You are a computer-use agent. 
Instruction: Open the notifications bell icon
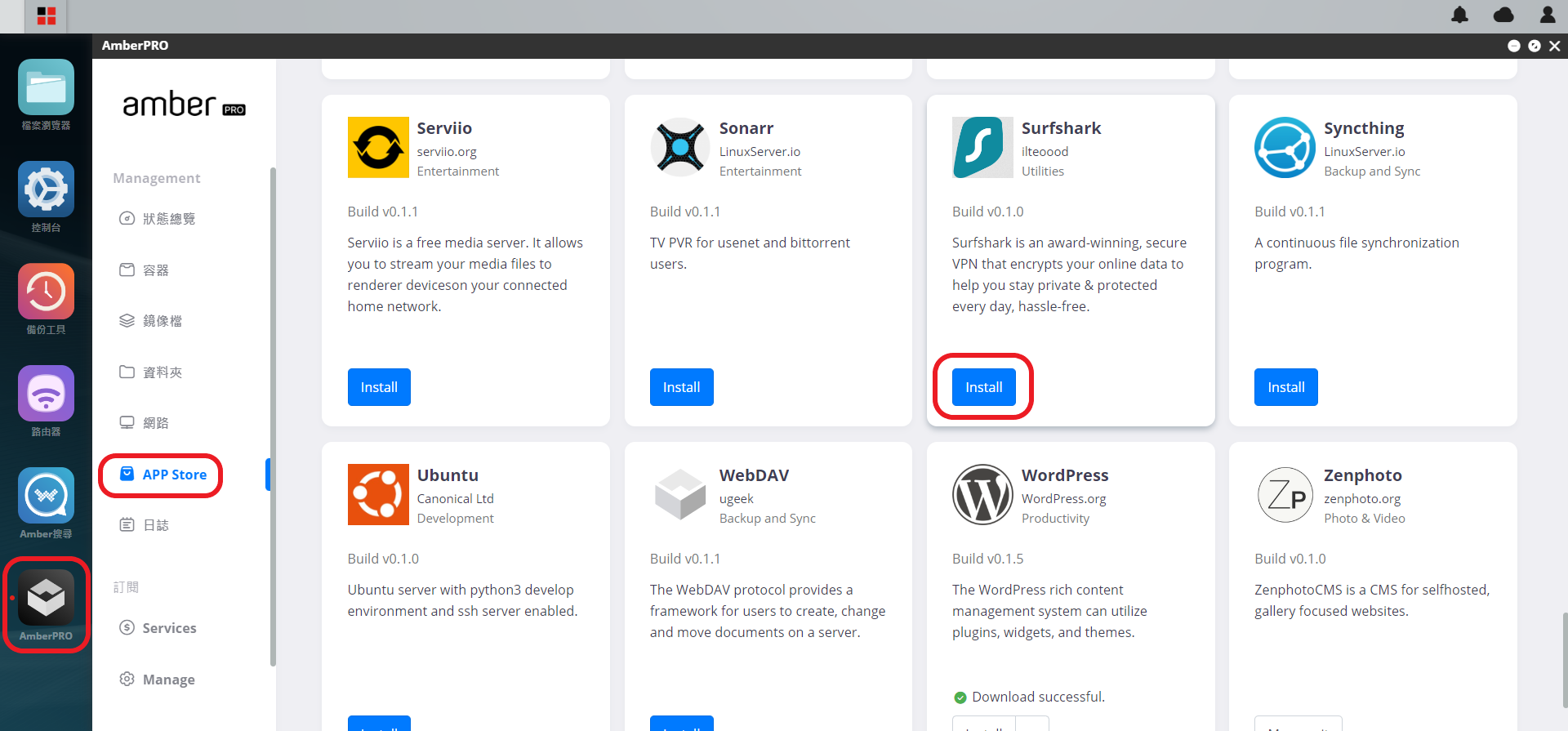(x=1459, y=15)
